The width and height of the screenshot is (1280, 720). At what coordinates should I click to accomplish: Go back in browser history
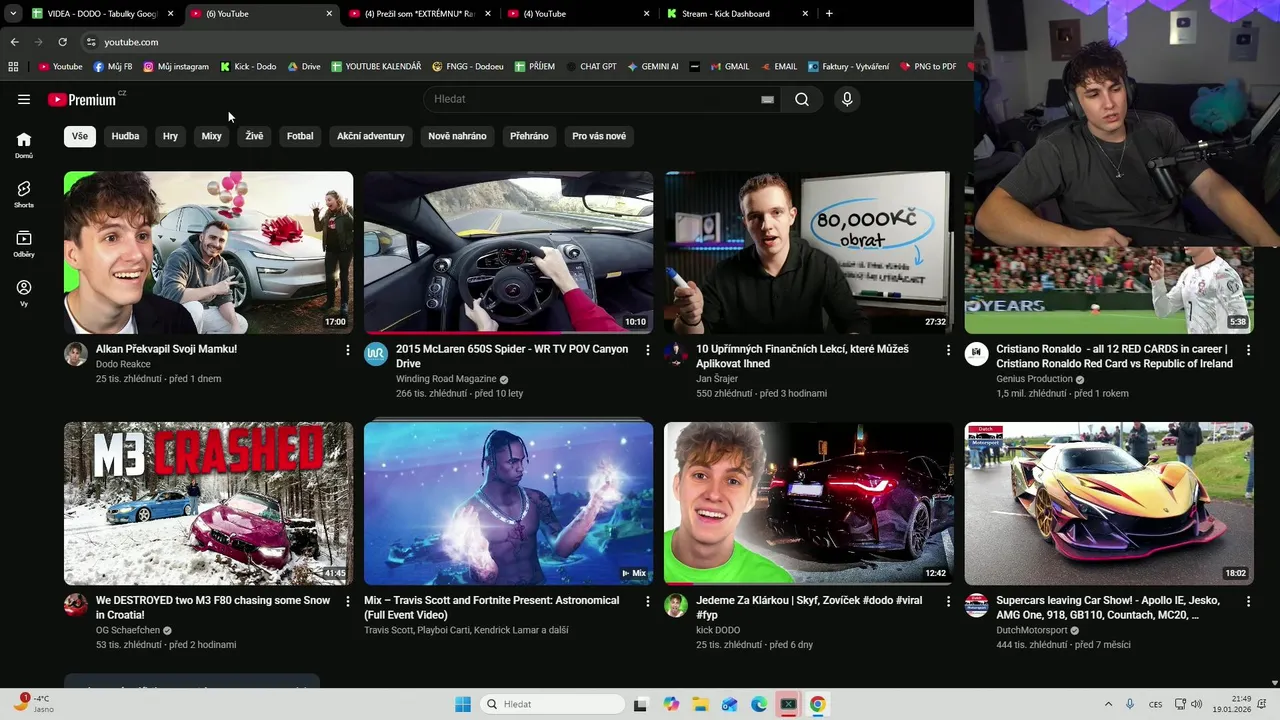pyautogui.click(x=14, y=42)
